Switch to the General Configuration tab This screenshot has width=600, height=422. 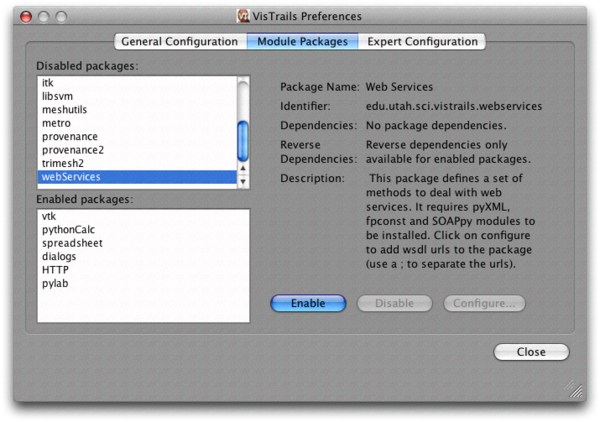(181, 42)
